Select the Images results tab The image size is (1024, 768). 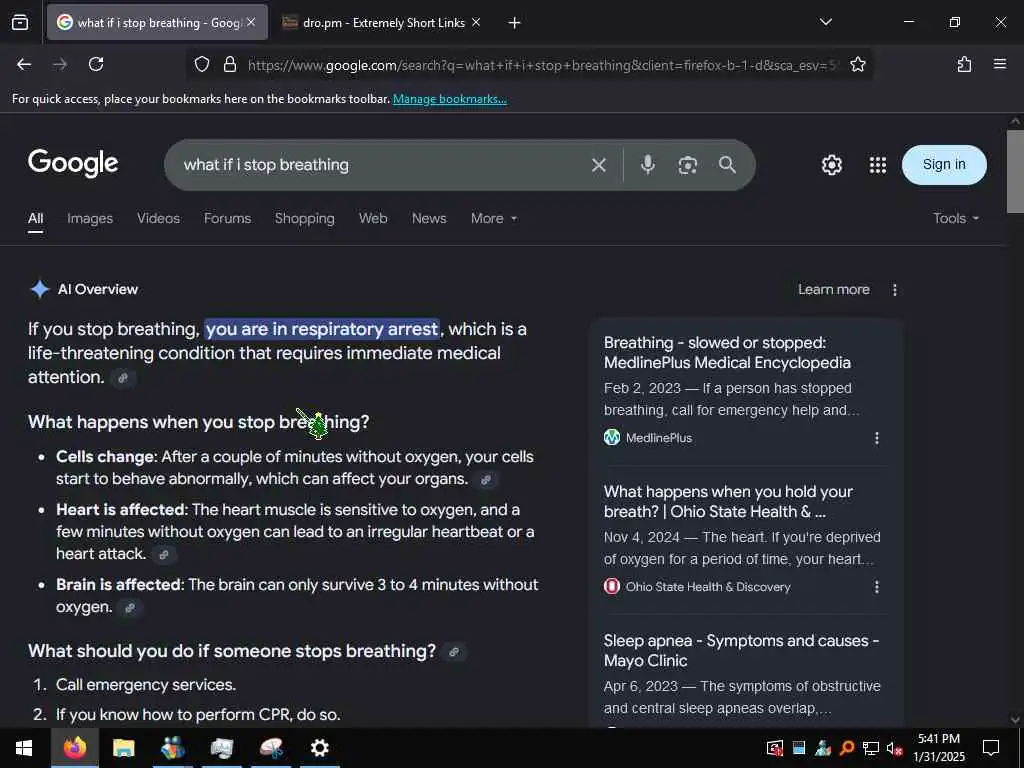pos(90,218)
